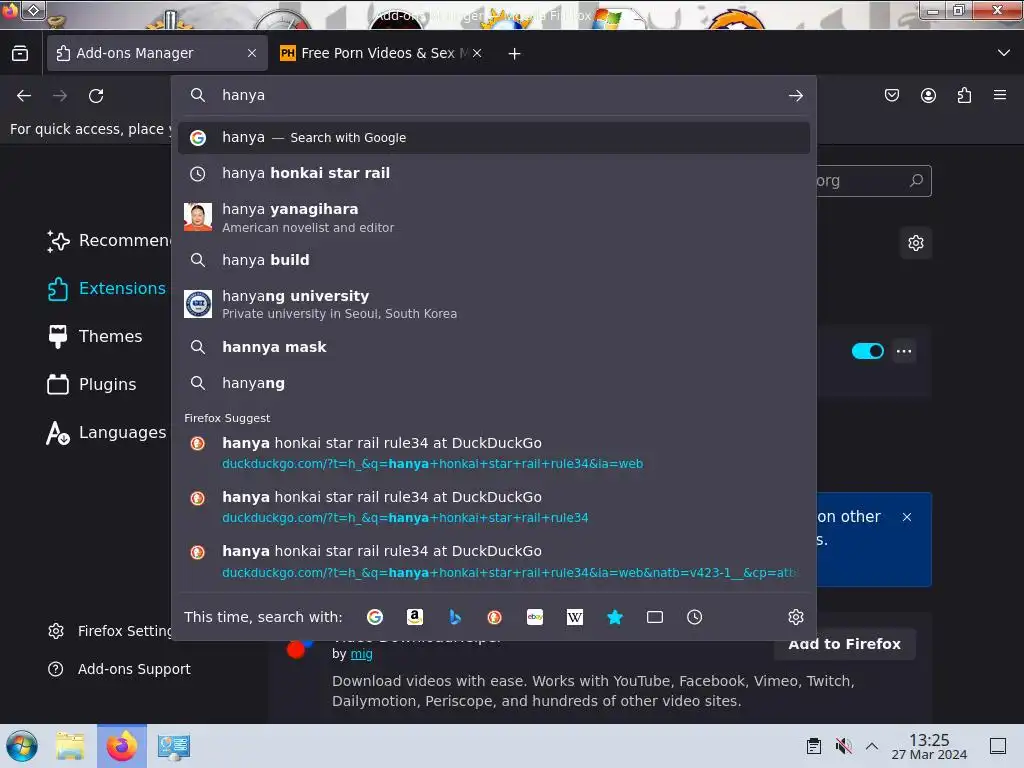This screenshot has height=768, width=1024.
Task: Click the addons.mozilla.org search magnifier
Action: 916,180
